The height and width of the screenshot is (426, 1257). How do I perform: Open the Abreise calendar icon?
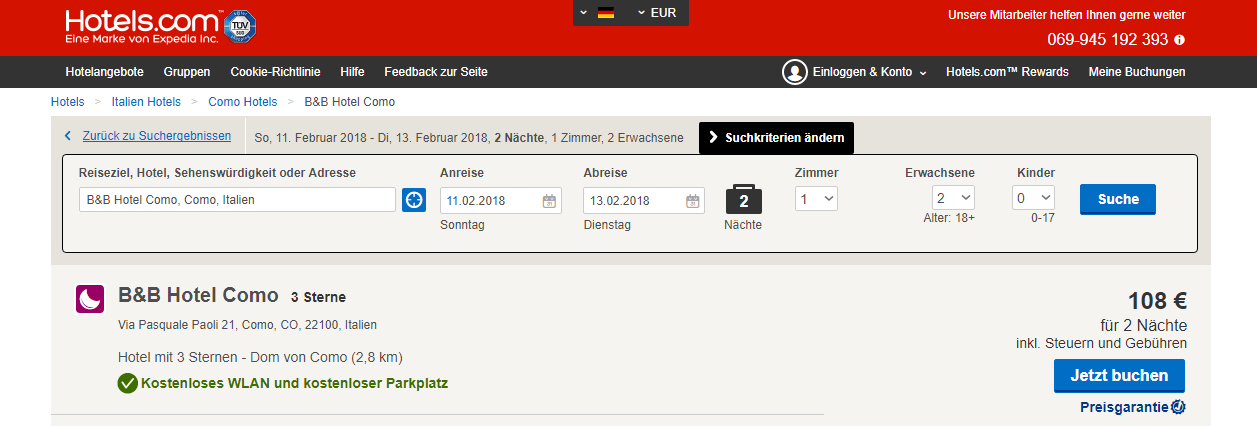[693, 201]
